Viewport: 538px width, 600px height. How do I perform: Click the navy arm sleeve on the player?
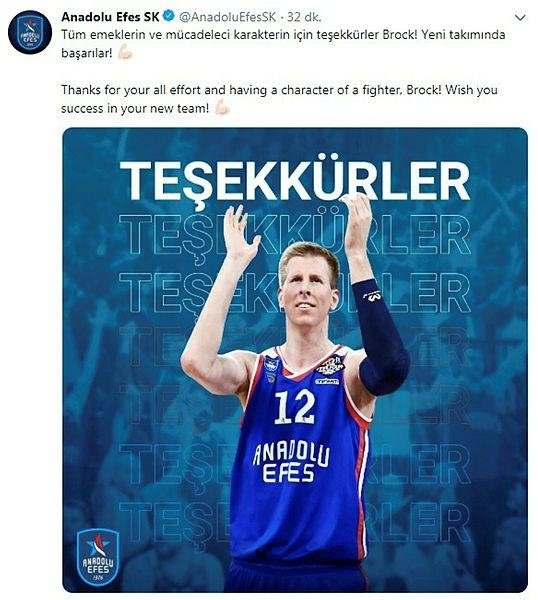[x=380, y=338]
